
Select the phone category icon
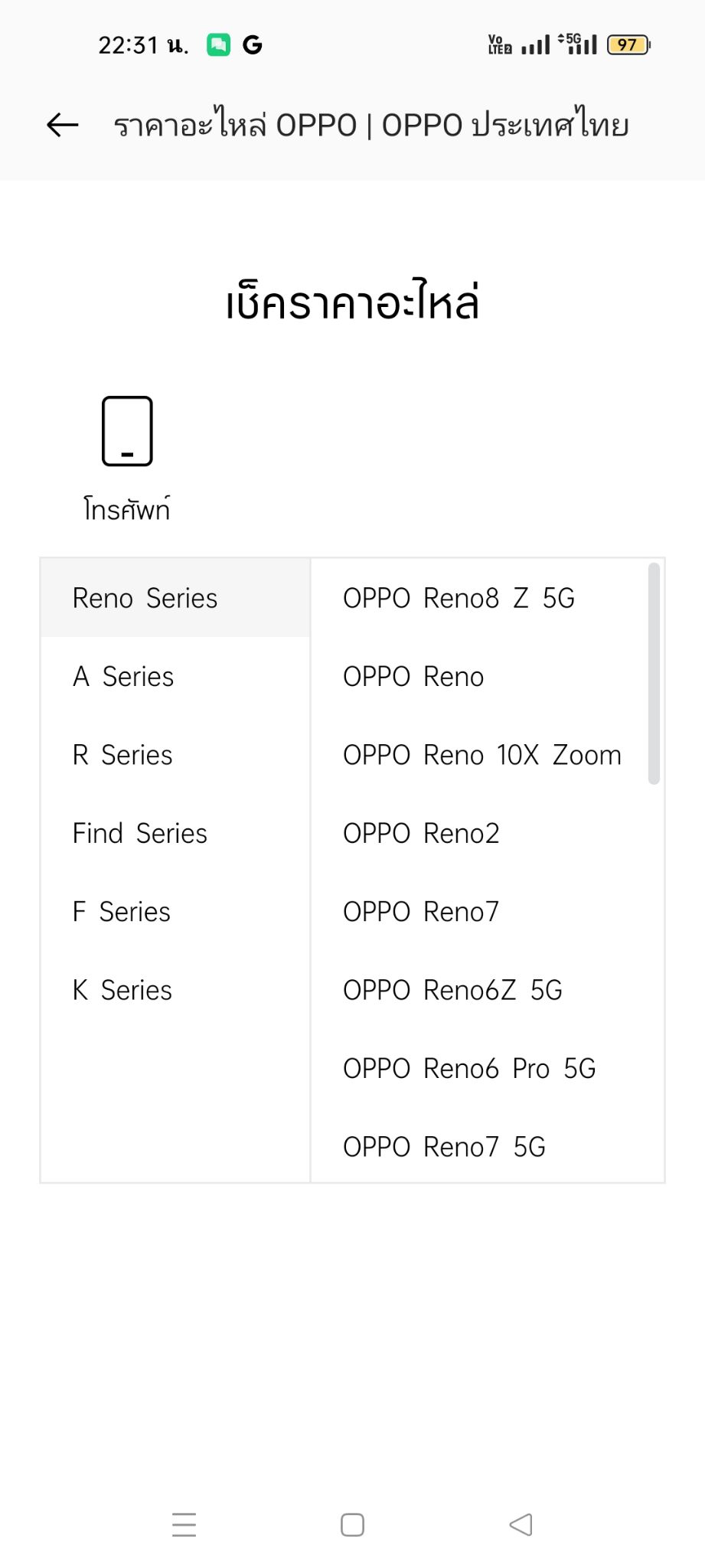click(127, 431)
